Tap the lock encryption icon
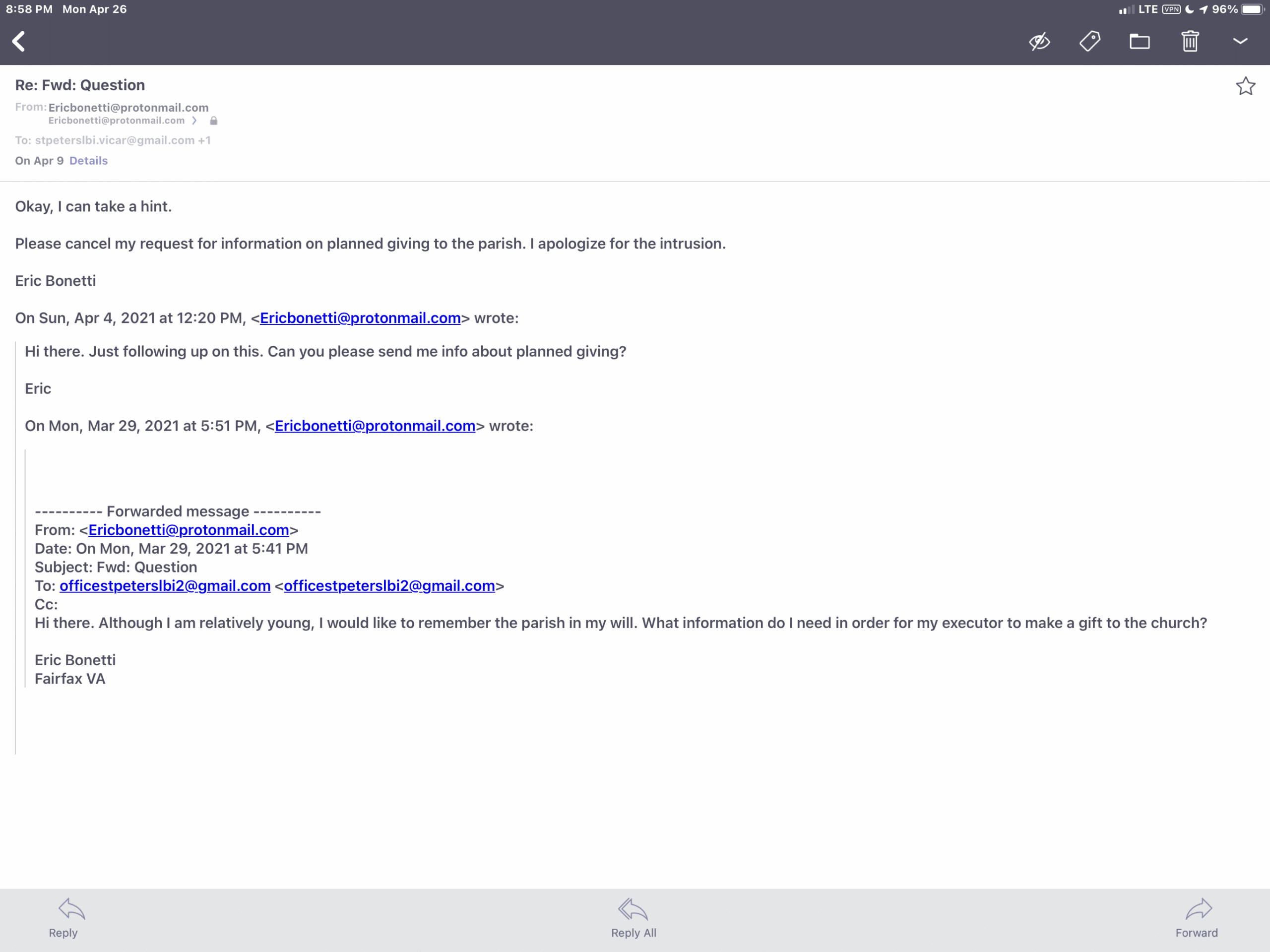Image resolution: width=1270 pixels, height=952 pixels. point(214,121)
